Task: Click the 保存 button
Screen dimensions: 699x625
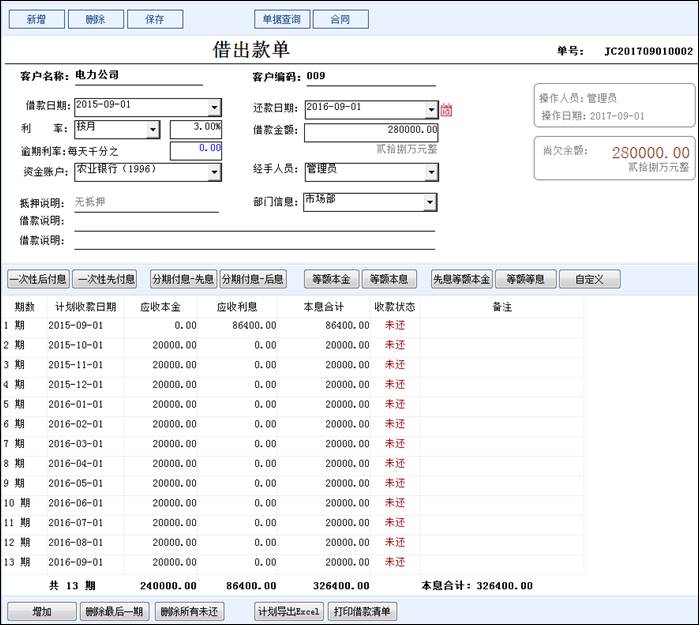Action: click(154, 19)
